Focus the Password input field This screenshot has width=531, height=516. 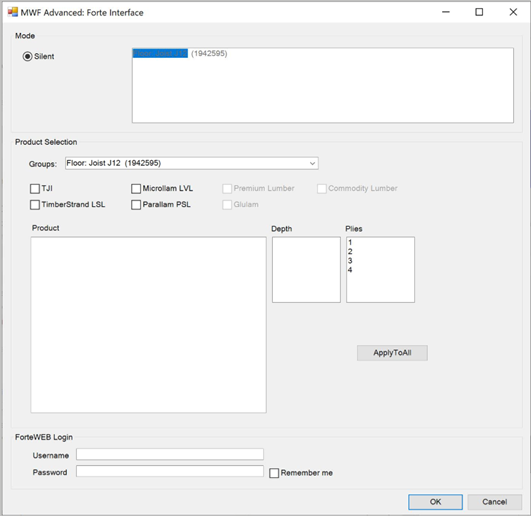170,471
